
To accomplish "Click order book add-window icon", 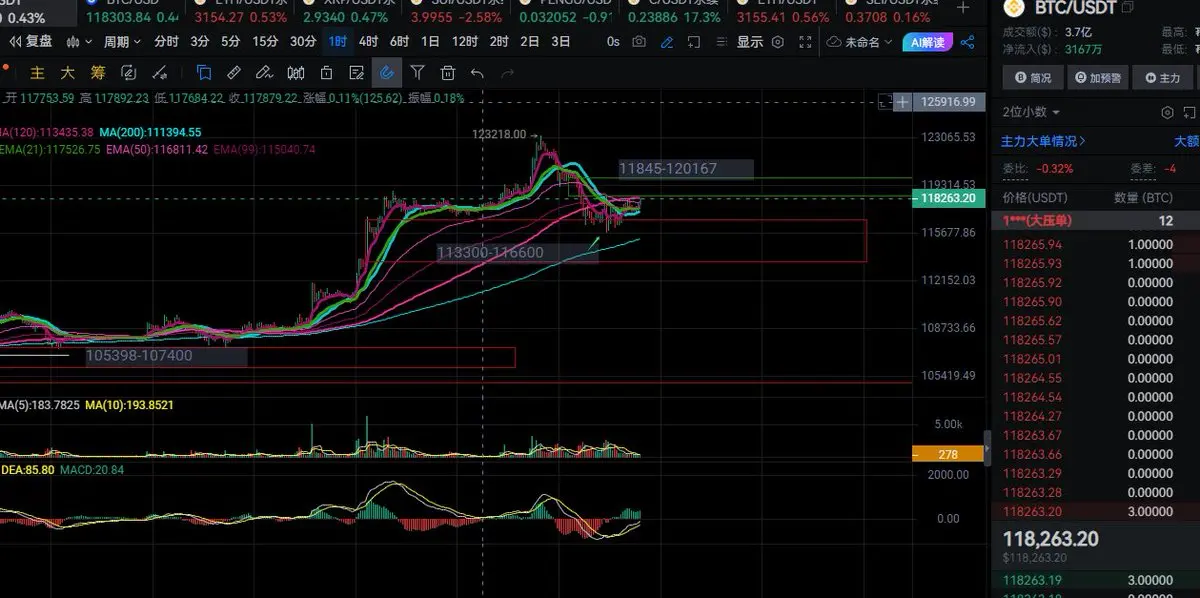I will 1187,112.
